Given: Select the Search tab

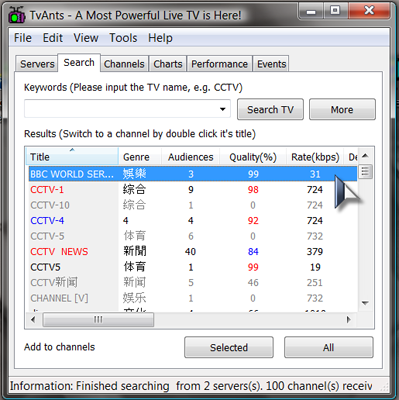Looking at the screenshot, I should pyautogui.click(x=79, y=62).
